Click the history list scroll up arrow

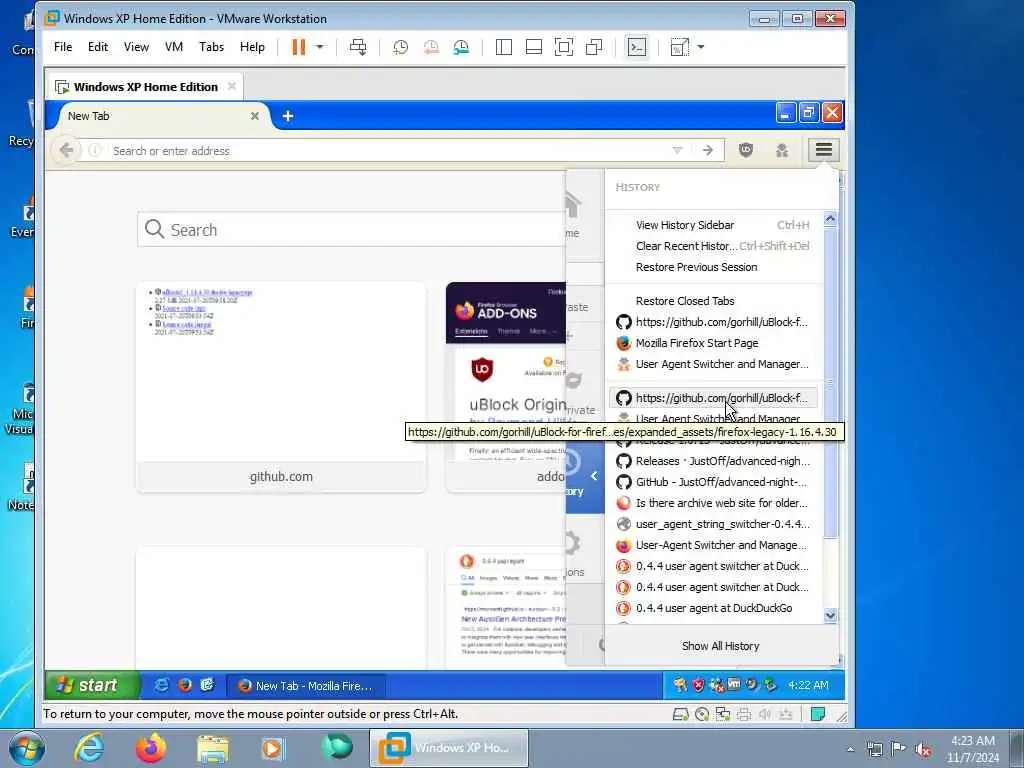830,219
